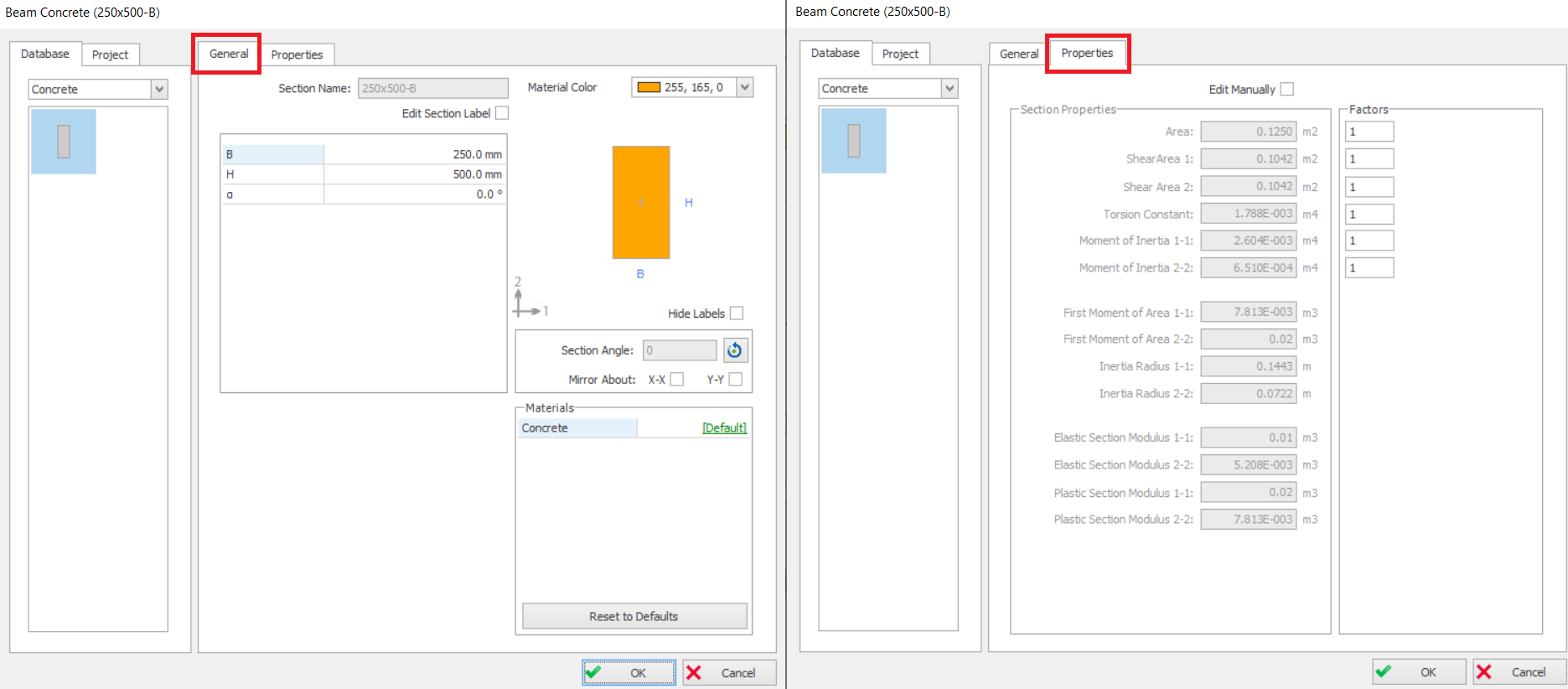The width and height of the screenshot is (1568, 689).
Task: Expand Concrete dropdown in right dialog
Action: (949, 89)
